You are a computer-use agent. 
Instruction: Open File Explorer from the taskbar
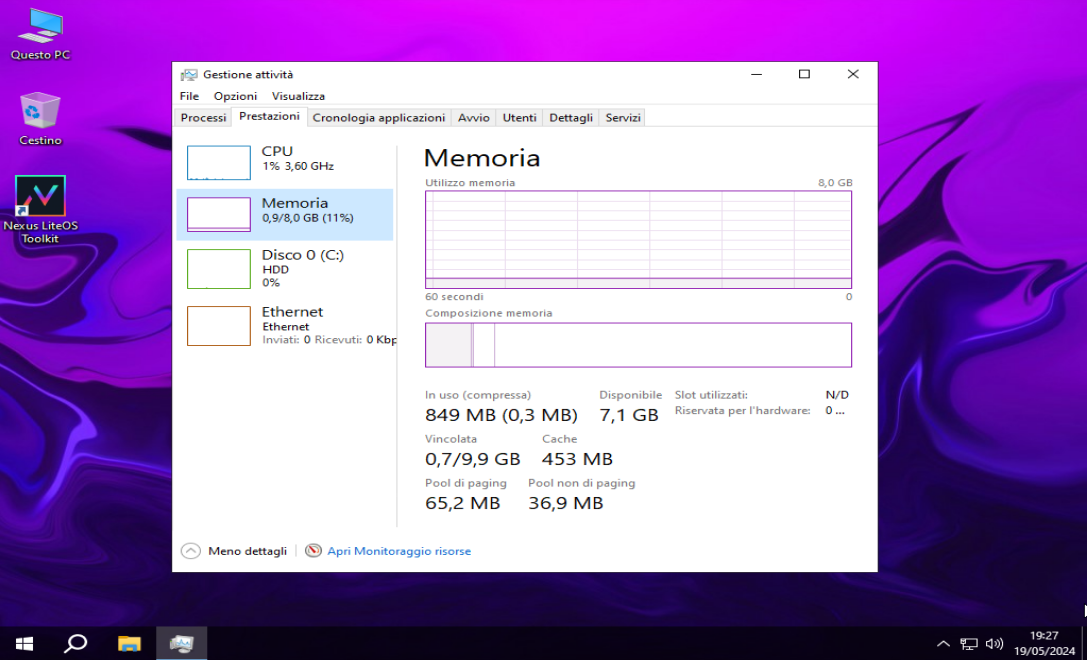(x=129, y=643)
